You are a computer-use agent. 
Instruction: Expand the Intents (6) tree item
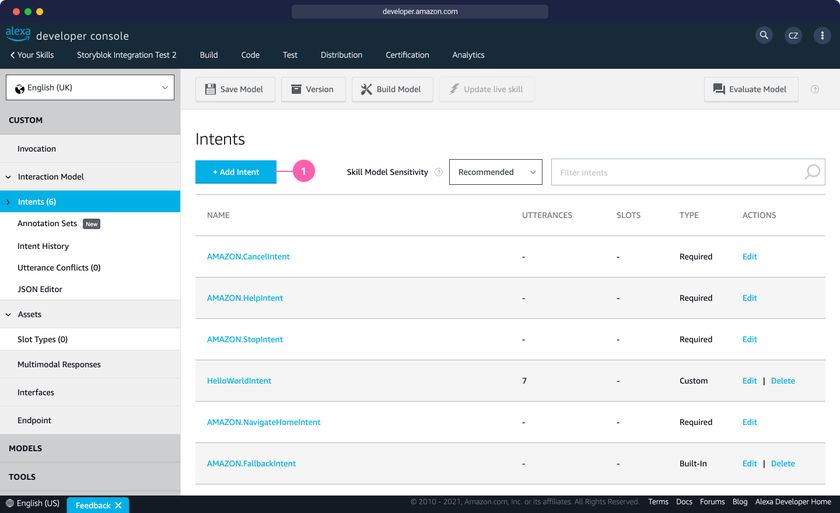[8, 202]
